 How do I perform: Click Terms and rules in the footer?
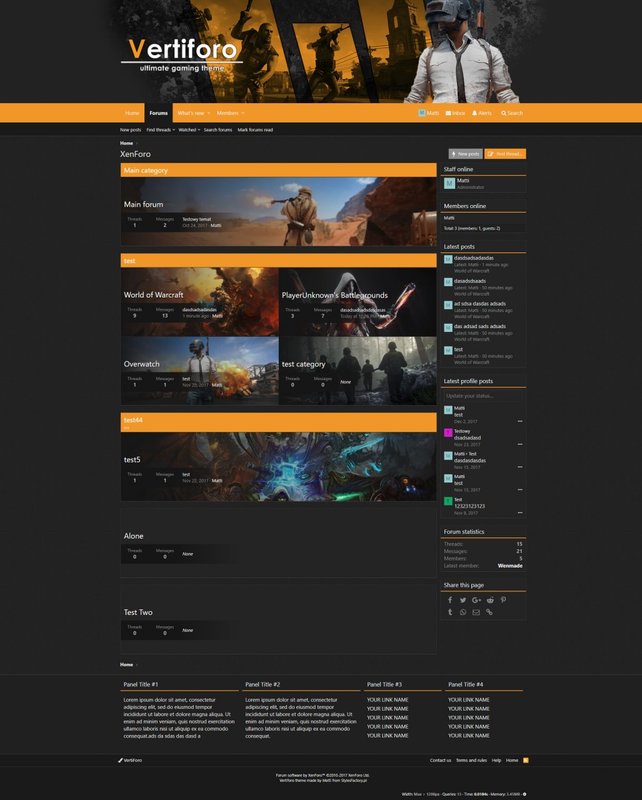click(x=472, y=760)
